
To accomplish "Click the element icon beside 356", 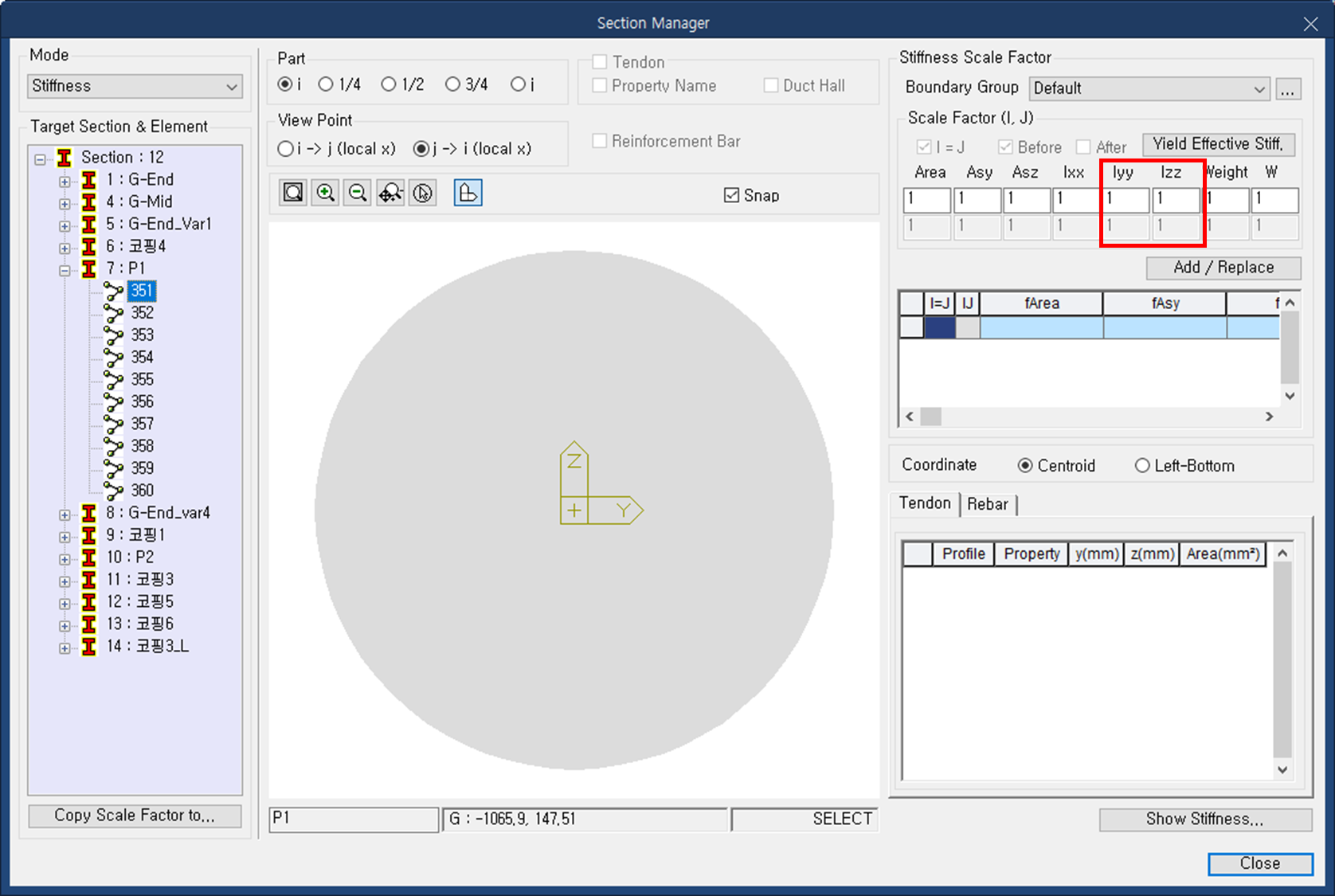I will point(114,402).
